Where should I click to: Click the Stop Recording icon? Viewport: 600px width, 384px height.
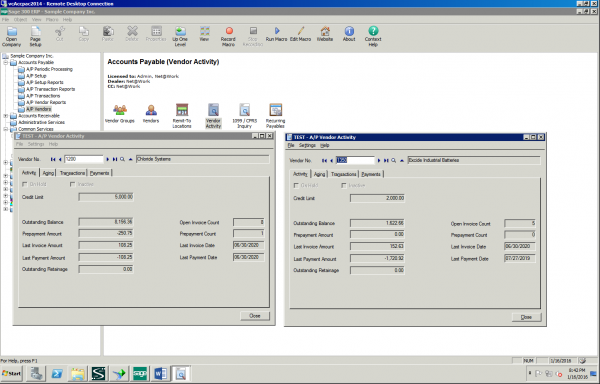coord(253,36)
